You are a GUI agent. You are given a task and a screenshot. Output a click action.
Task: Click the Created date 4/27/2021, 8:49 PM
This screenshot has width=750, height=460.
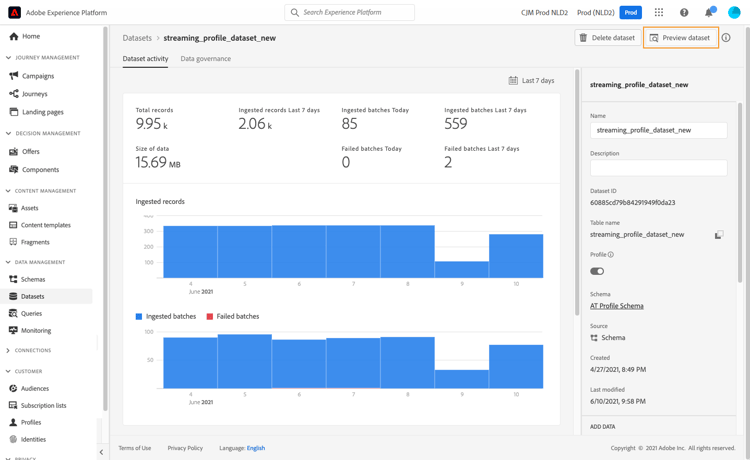[x=618, y=370]
